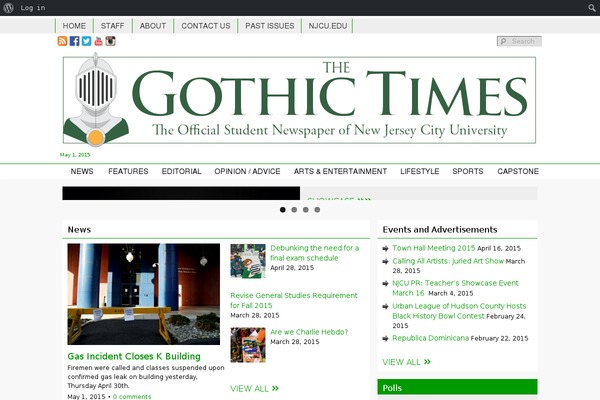Open the RSS feed icon

(x=62, y=41)
